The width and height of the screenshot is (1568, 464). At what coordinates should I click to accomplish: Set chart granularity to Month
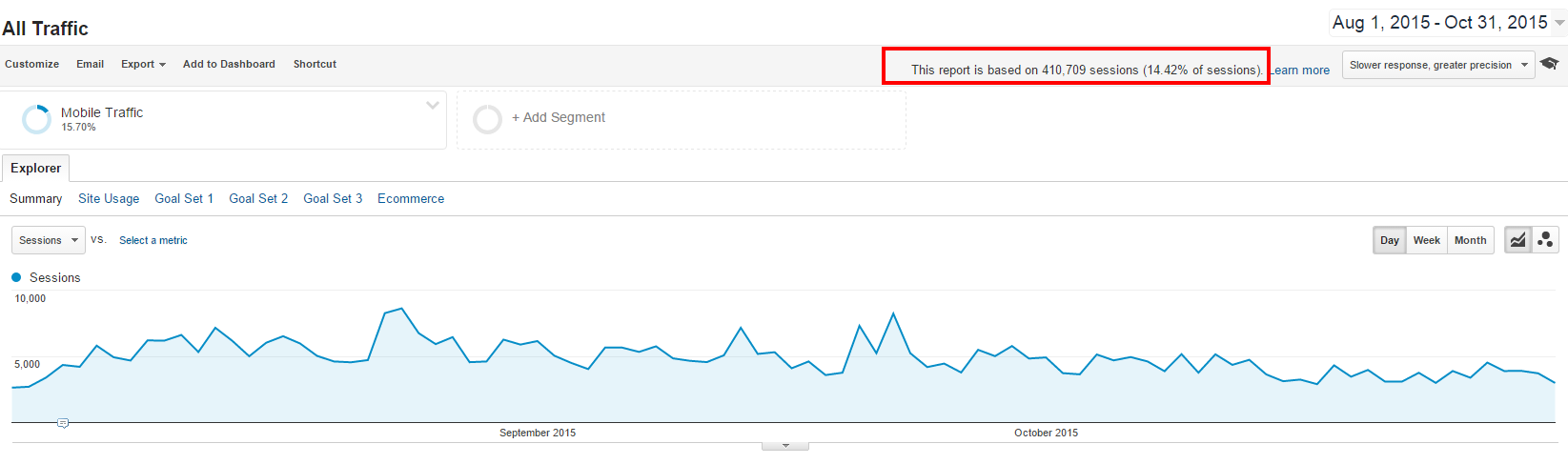[1470, 240]
